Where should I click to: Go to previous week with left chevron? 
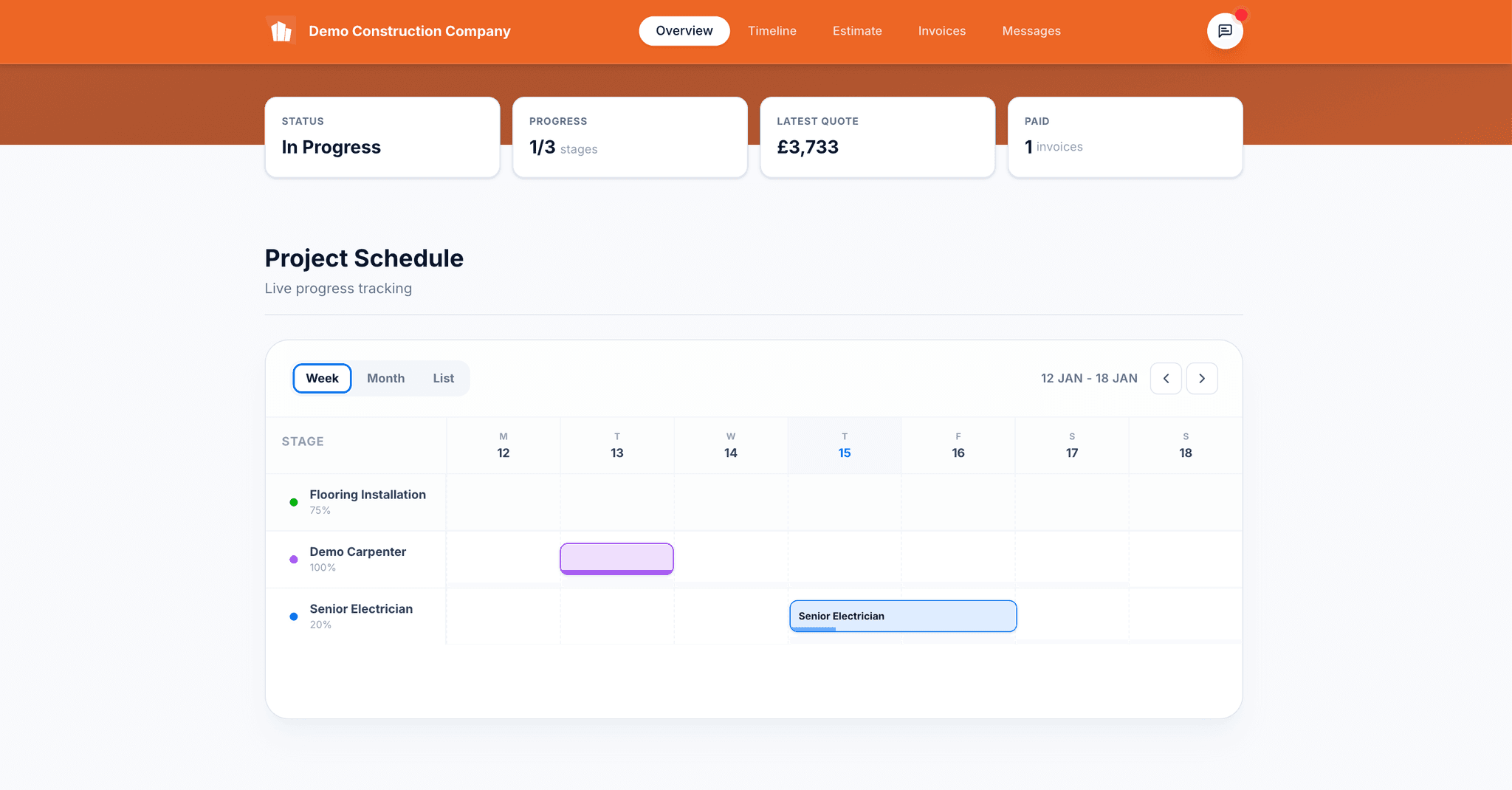click(1166, 379)
